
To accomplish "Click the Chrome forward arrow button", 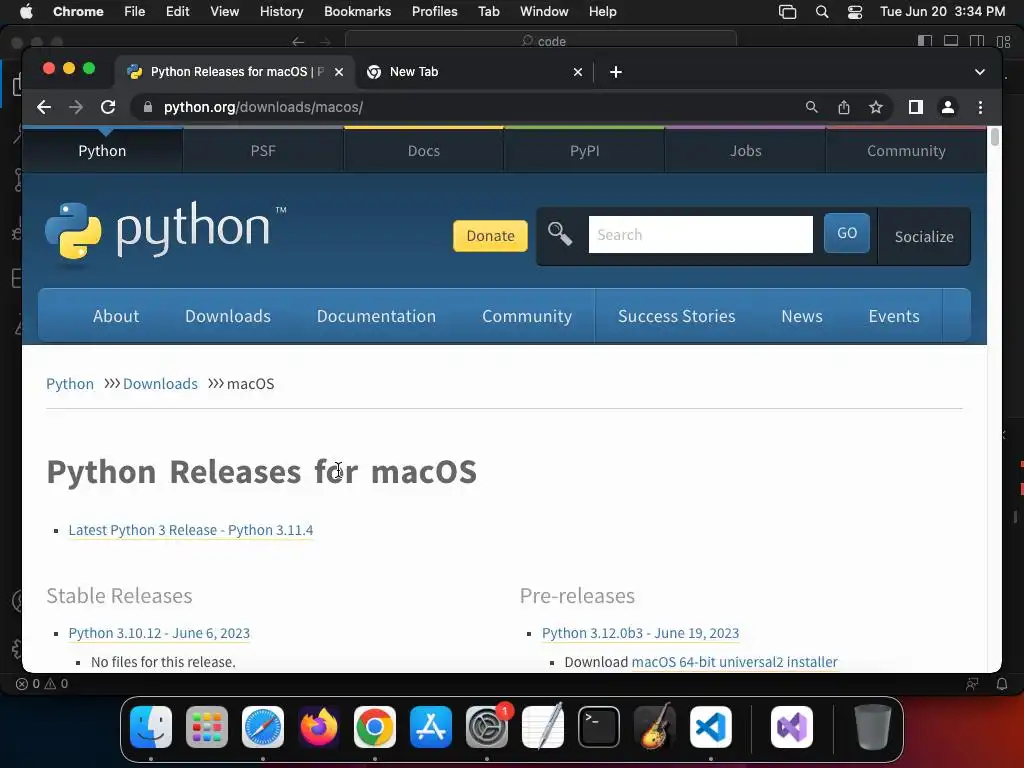I will (76, 107).
